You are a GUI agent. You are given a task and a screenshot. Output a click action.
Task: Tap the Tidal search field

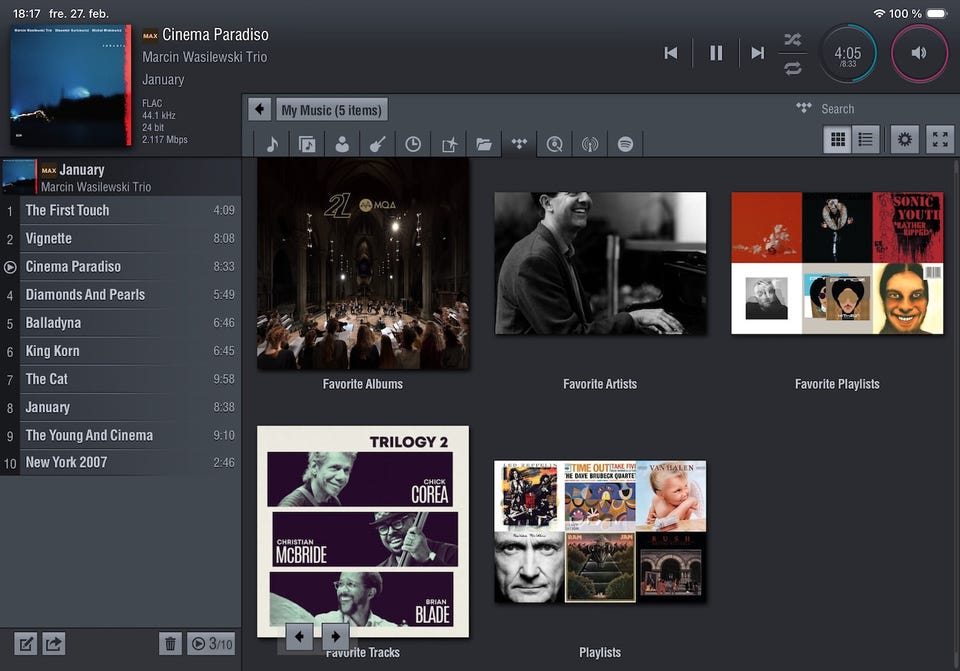(860, 109)
